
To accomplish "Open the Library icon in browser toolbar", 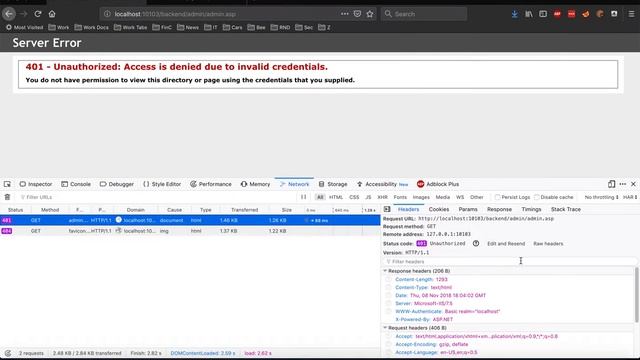I will click(x=529, y=14).
